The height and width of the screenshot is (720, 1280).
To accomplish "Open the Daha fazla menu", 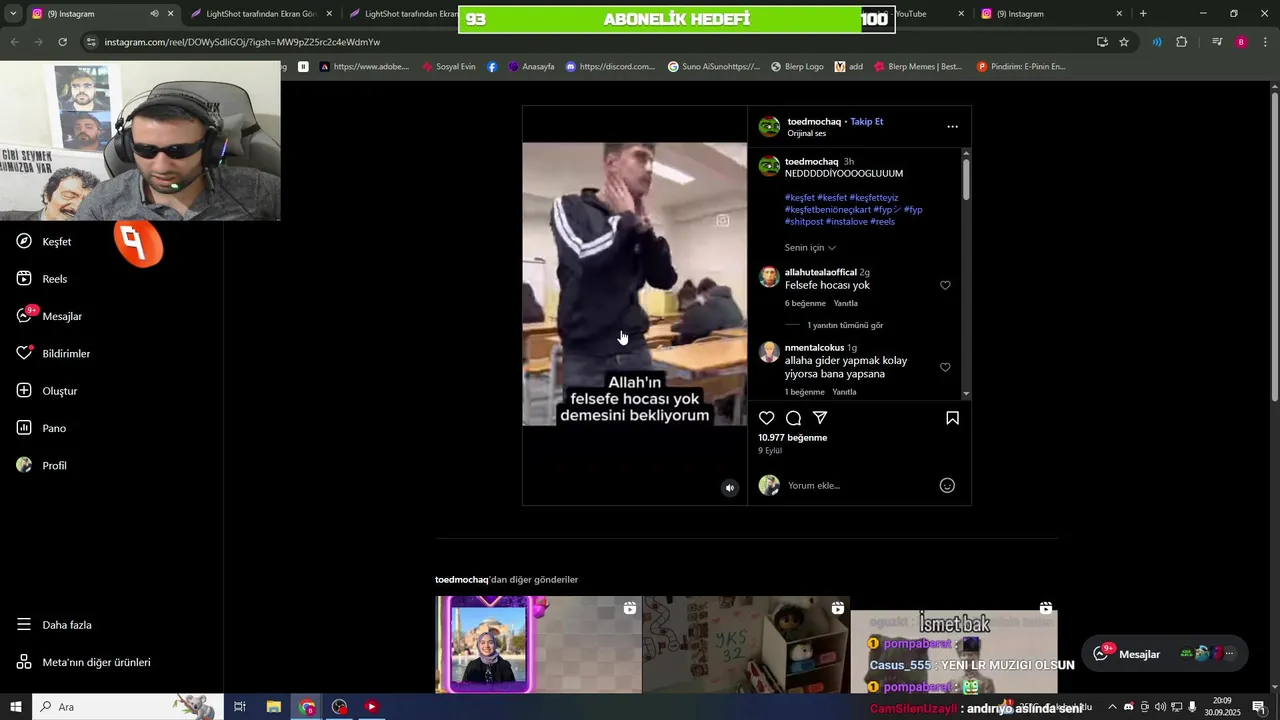I will pos(54,625).
